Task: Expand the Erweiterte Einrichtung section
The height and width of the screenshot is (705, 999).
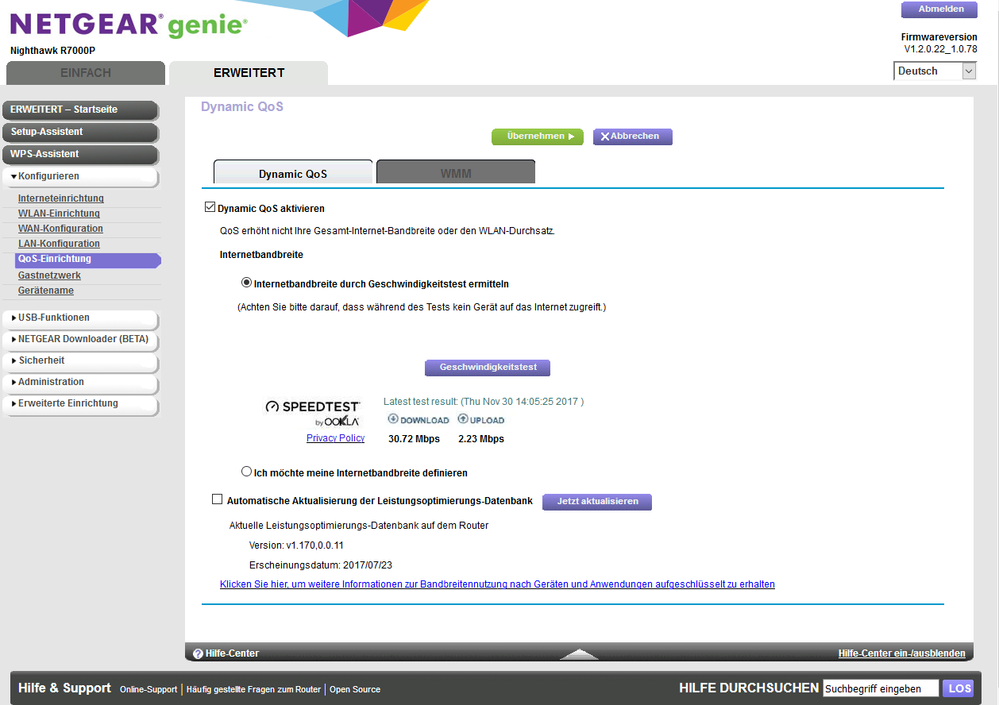Action: 80,404
